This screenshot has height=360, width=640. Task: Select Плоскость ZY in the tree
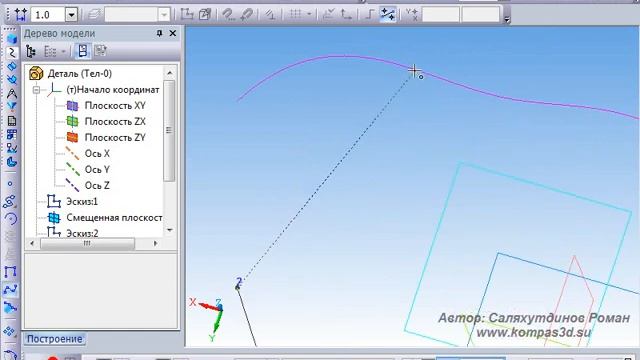(115, 138)
